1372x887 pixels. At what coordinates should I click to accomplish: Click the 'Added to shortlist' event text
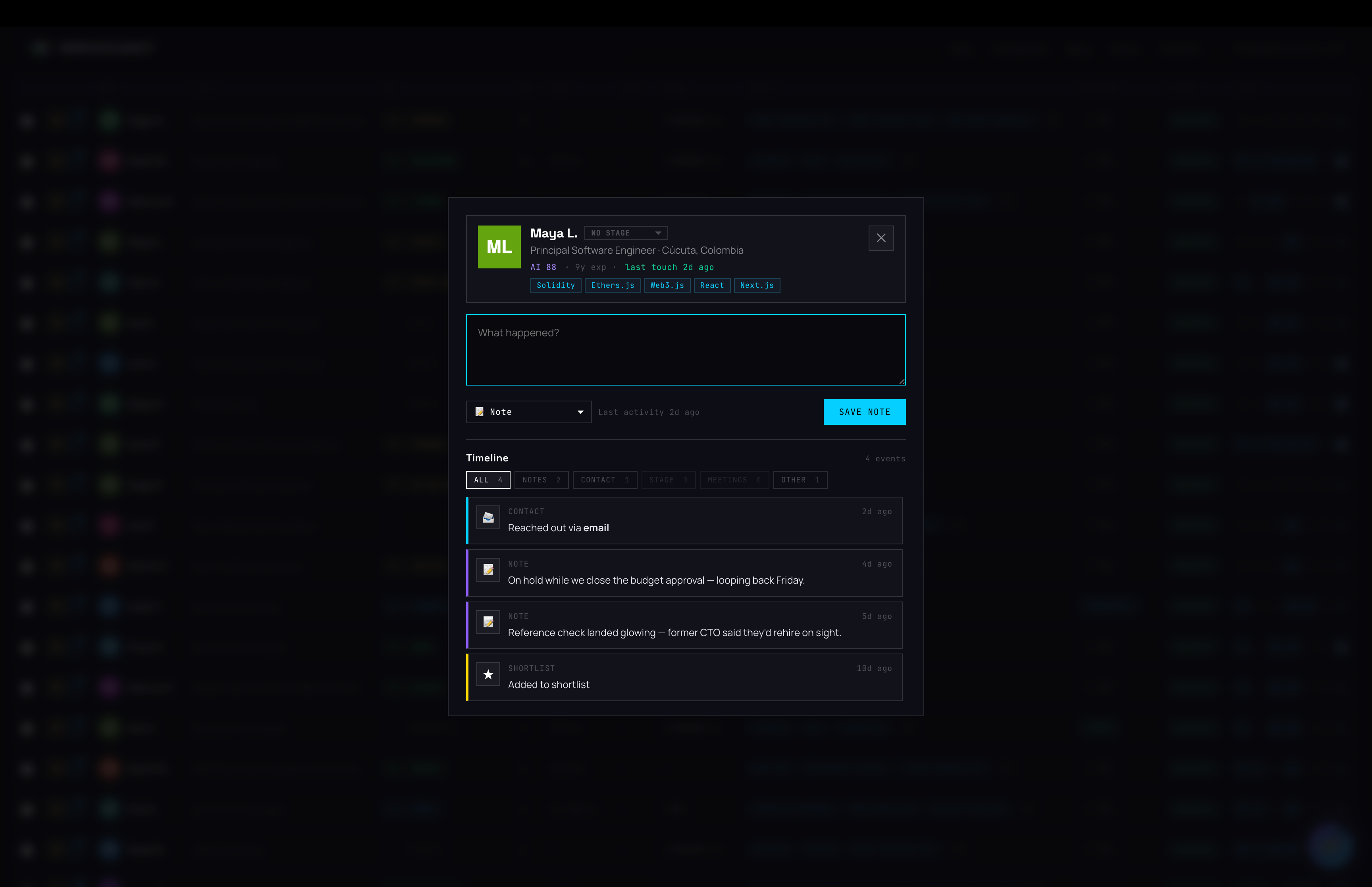tap(549, 684)
